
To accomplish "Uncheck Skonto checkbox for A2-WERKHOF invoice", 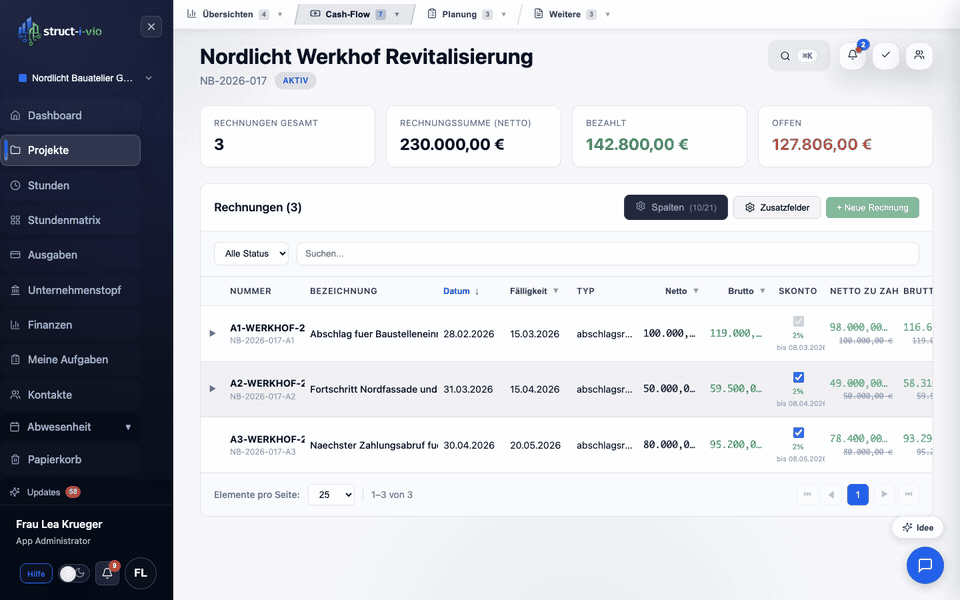I will click(798, 377).
